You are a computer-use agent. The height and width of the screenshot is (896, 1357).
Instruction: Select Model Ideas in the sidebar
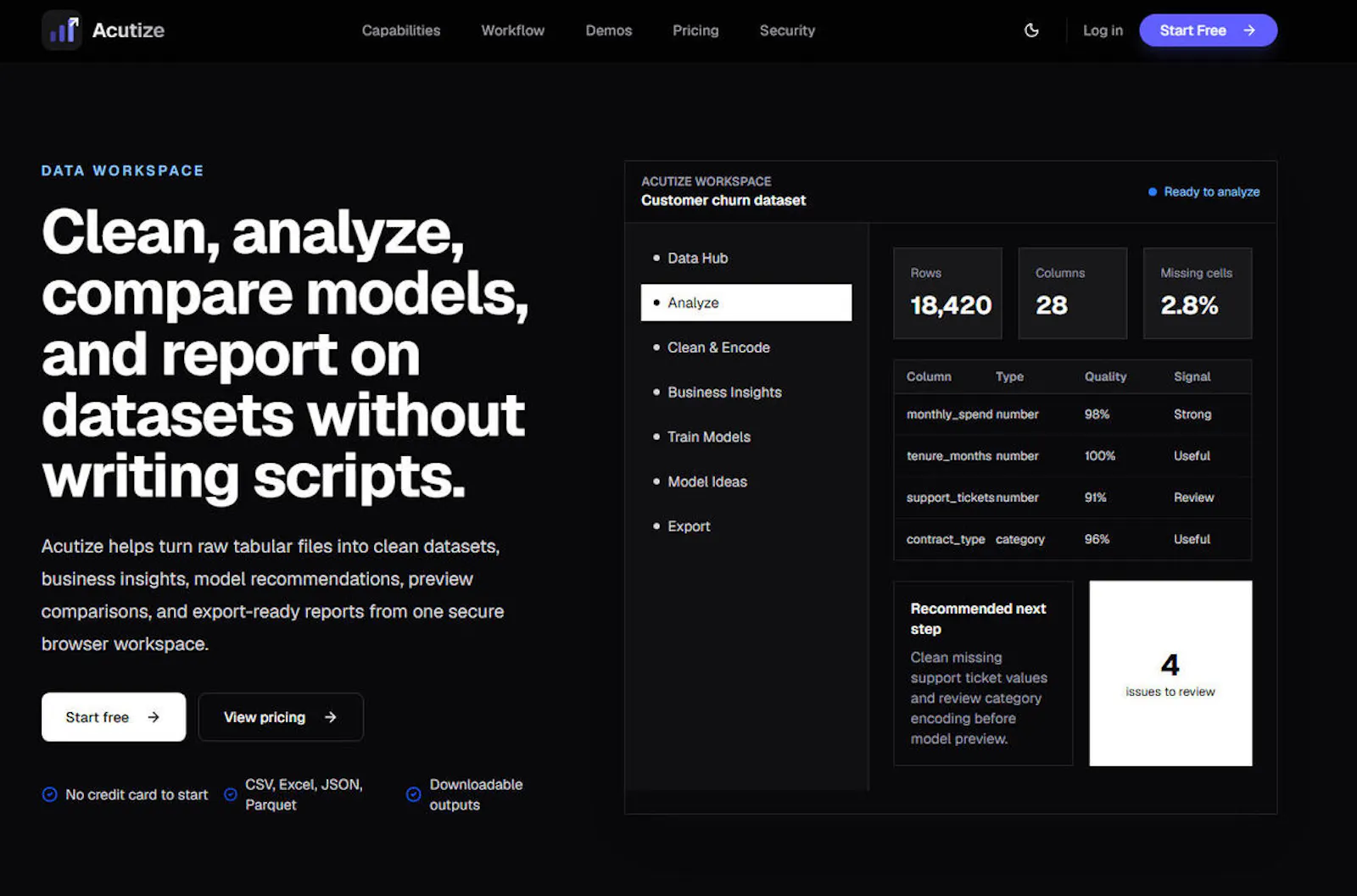[746, 481]
